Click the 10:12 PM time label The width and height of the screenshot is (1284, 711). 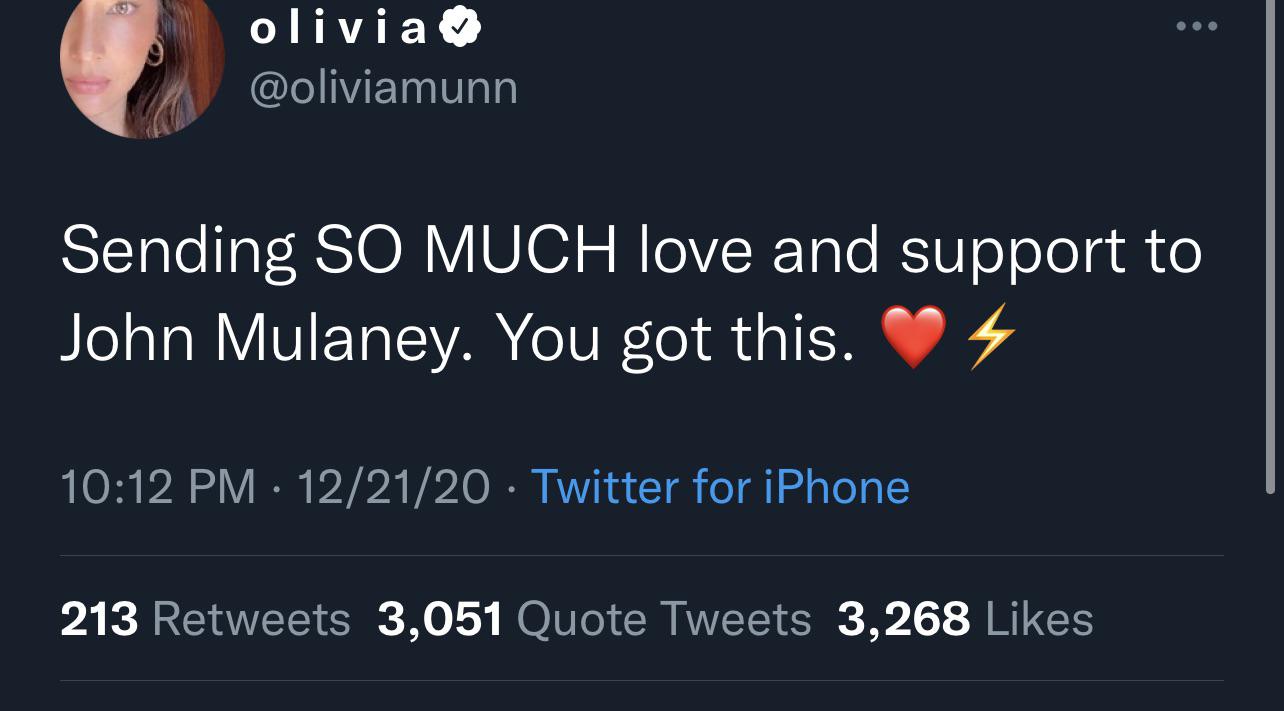click(155, 487)
